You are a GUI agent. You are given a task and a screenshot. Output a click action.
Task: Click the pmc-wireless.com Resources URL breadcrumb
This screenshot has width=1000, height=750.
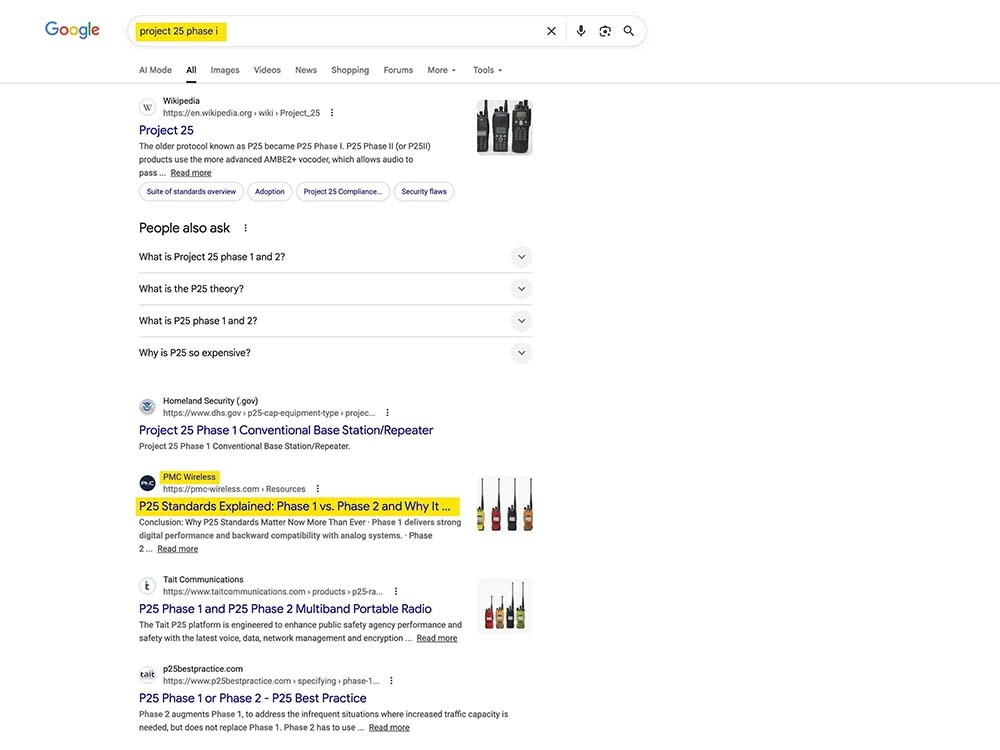coord(234,489)
